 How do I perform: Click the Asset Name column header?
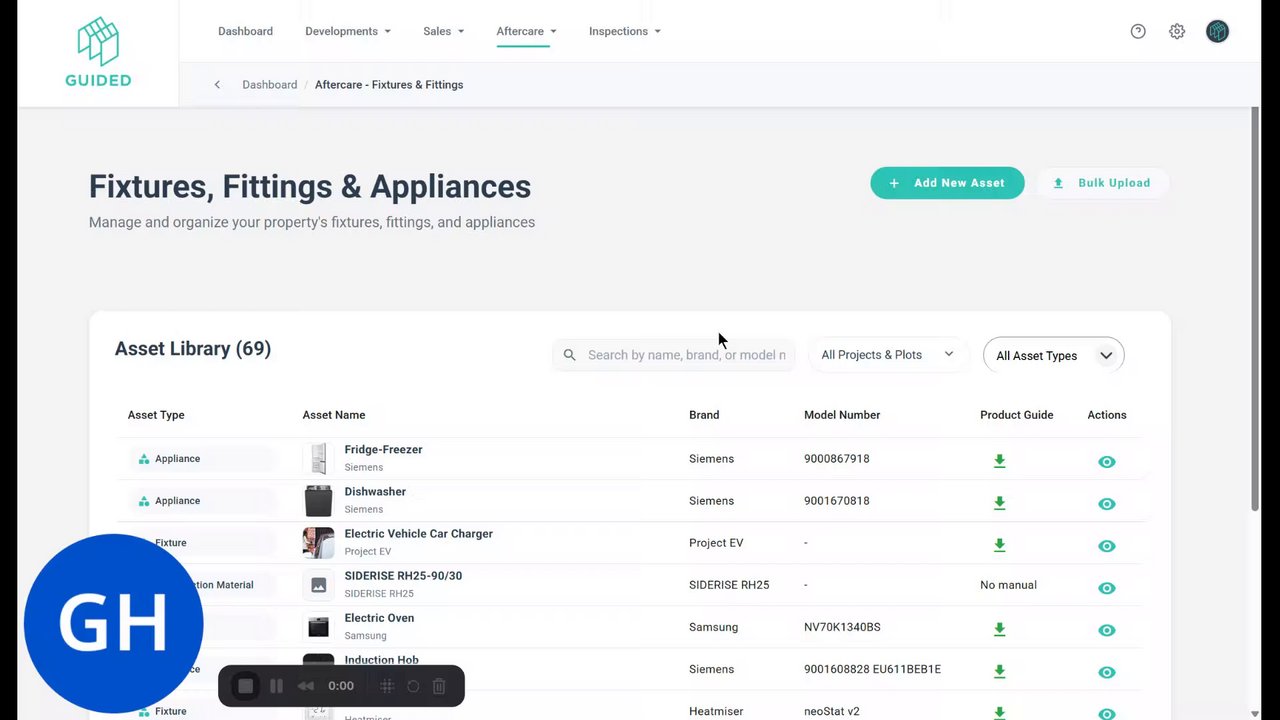[334, 415]
